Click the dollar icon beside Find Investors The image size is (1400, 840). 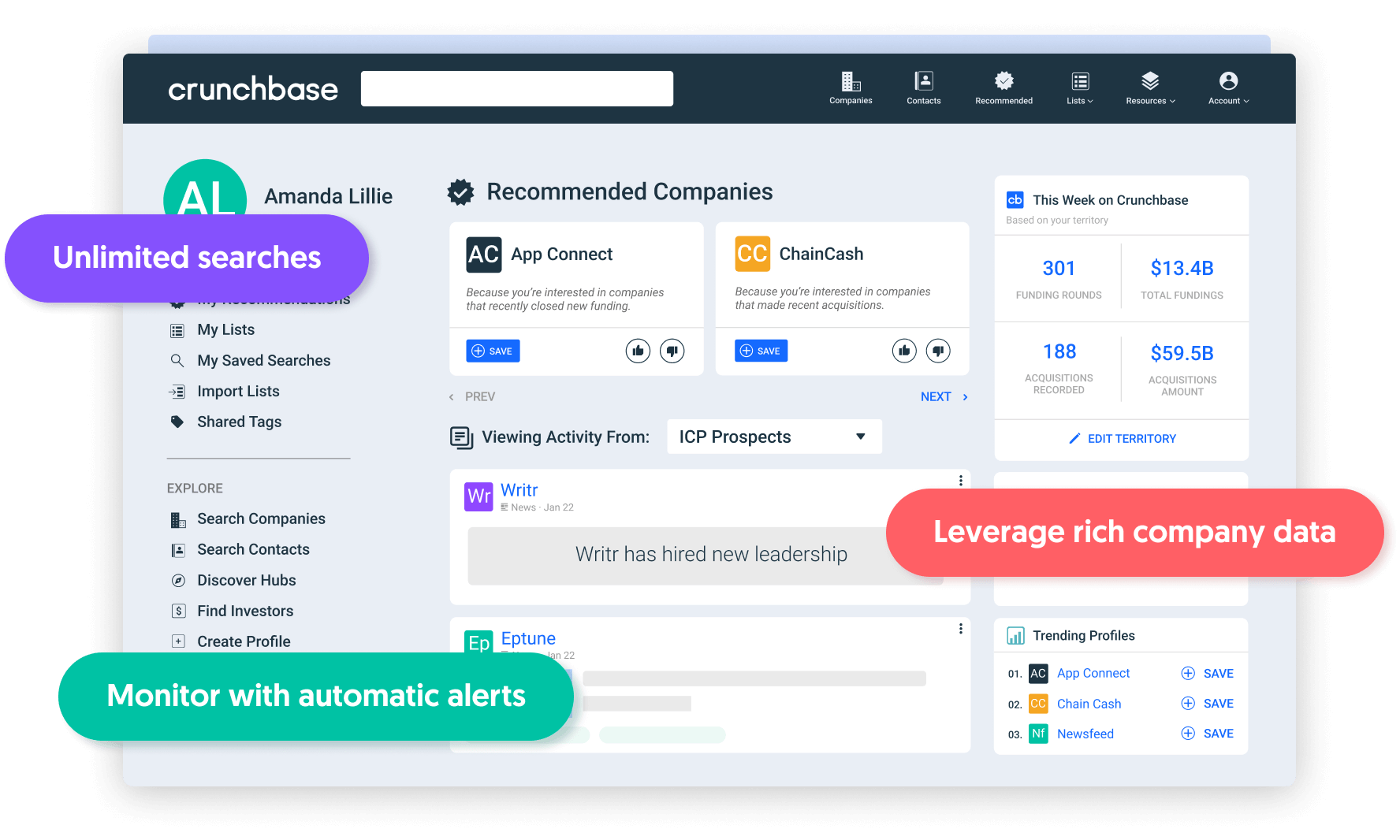[179, 611]
